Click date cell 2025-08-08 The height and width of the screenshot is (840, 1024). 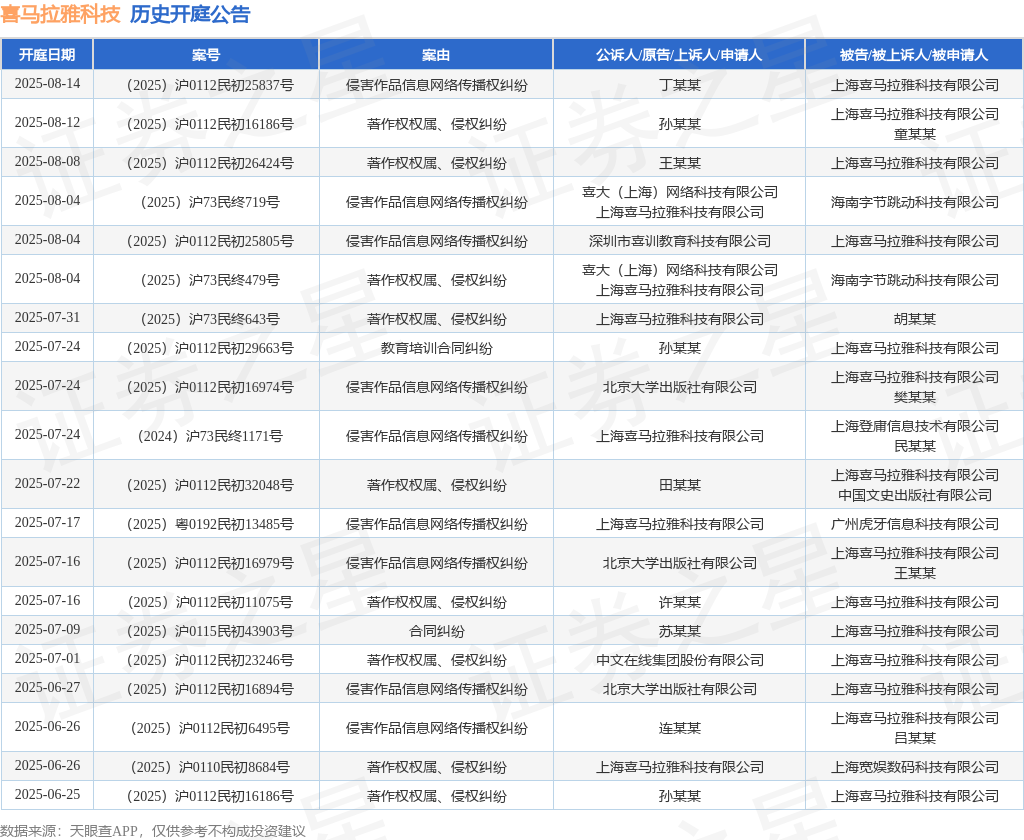(47, 161)
